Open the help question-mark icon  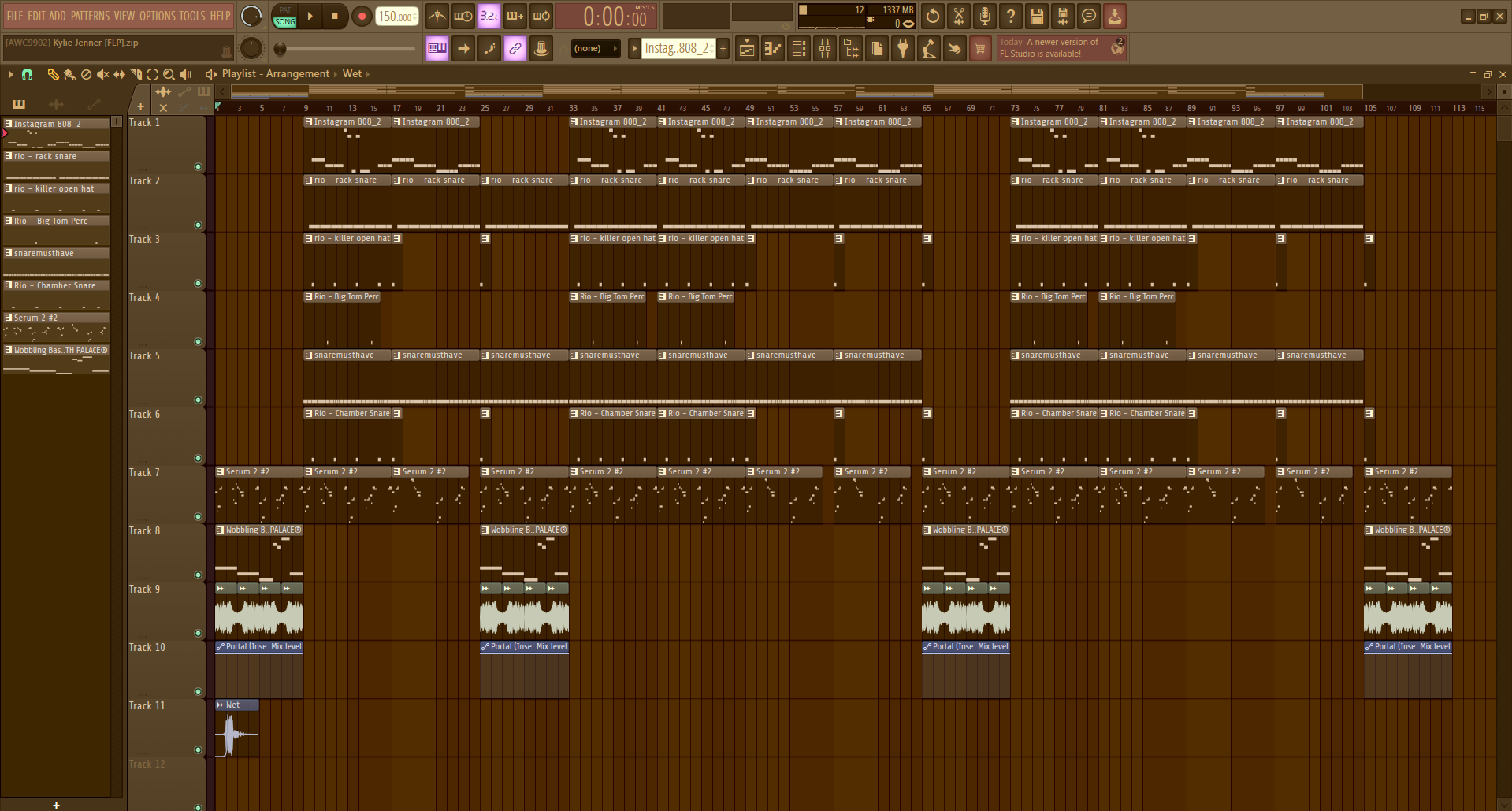pos(1011,16)
